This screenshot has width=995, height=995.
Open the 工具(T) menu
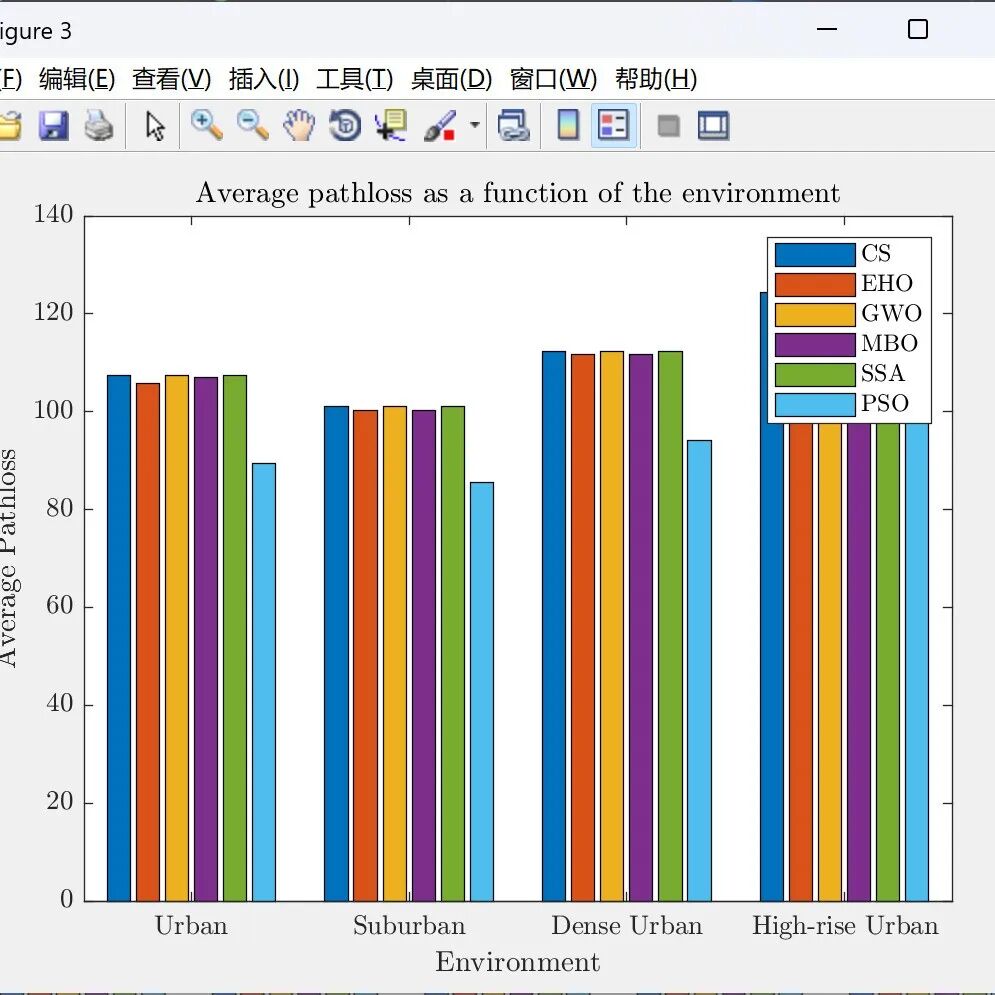355,79
